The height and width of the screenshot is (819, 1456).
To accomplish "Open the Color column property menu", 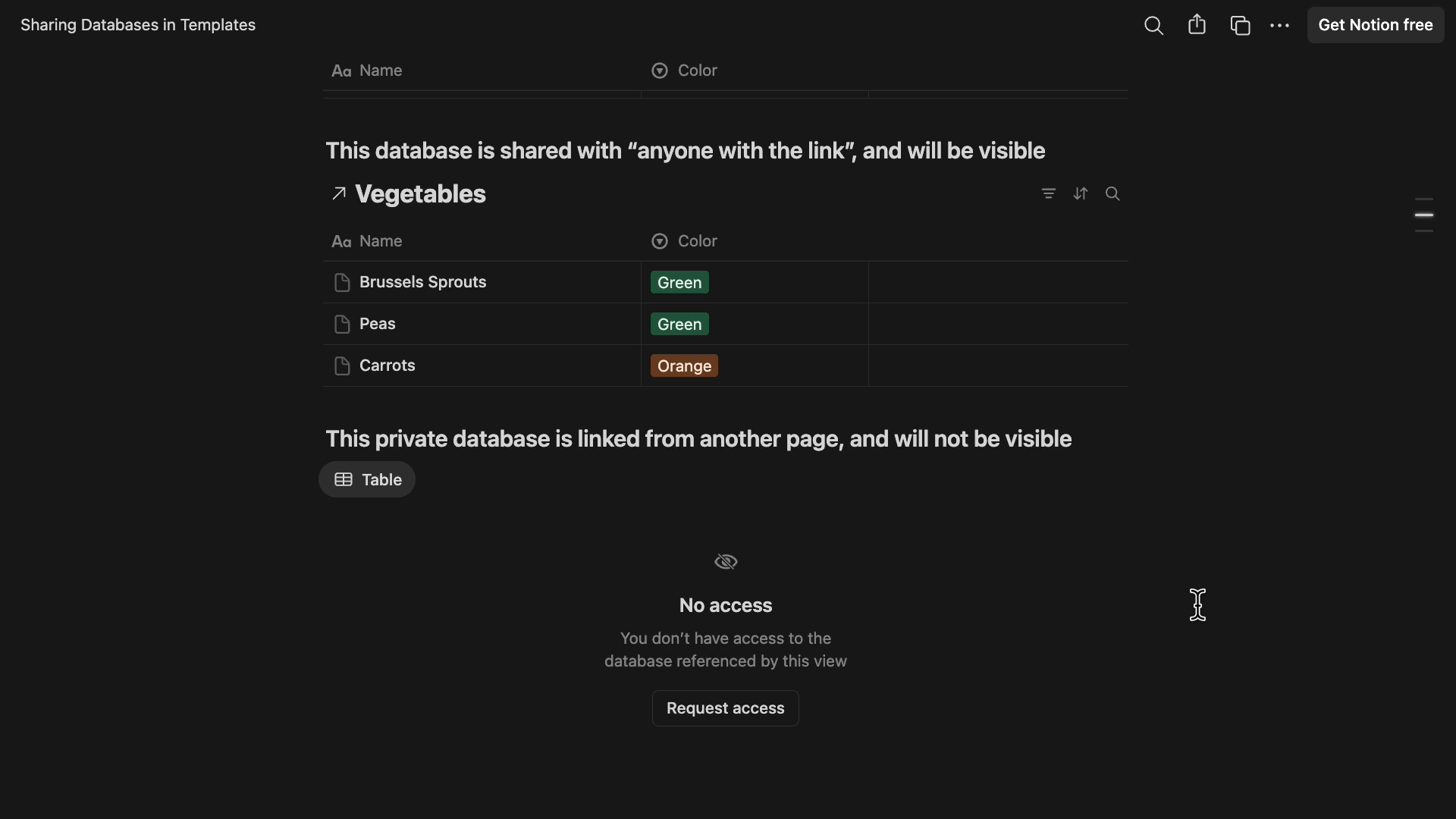I will pyautogui.click(x=683, y=241).
